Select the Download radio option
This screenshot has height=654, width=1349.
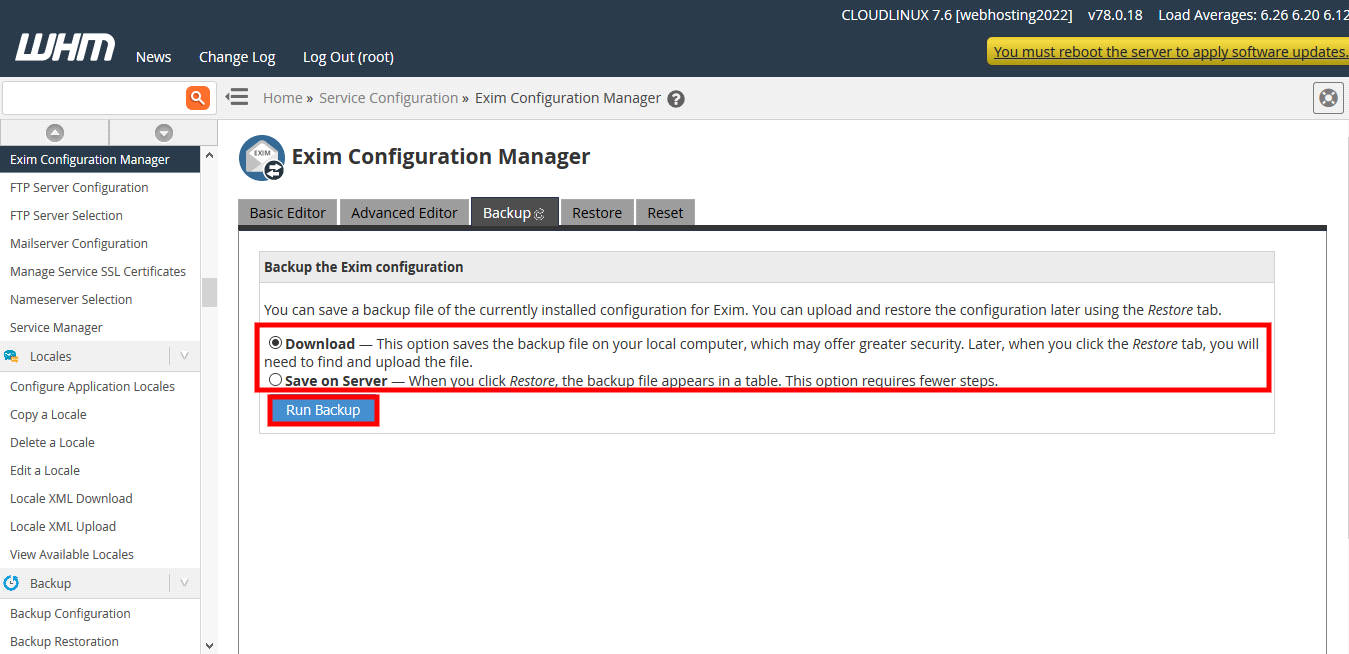275,343
